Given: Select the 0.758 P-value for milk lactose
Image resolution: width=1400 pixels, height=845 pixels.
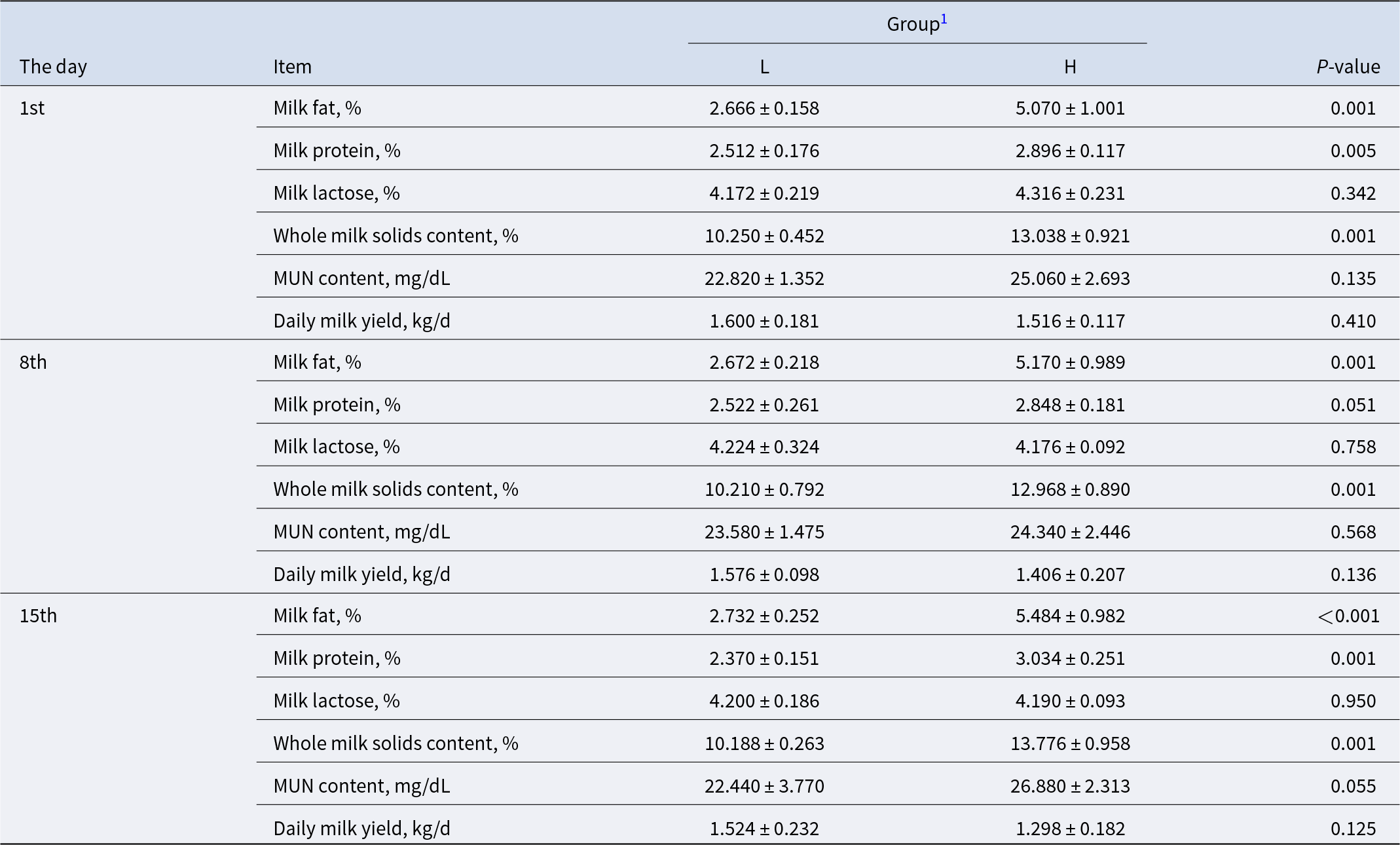Looking at the screenshot, I should coord(1353,446).
